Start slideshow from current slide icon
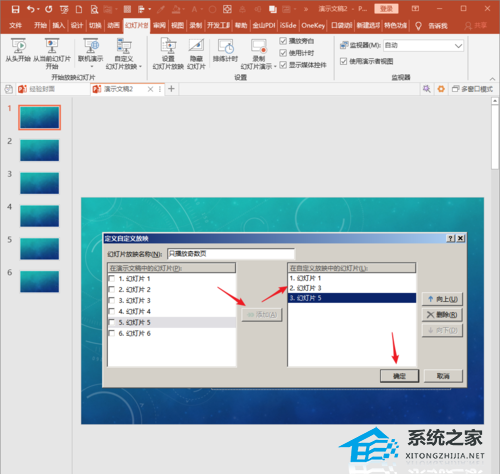This screenshot has height=474, width=500. 52,46
